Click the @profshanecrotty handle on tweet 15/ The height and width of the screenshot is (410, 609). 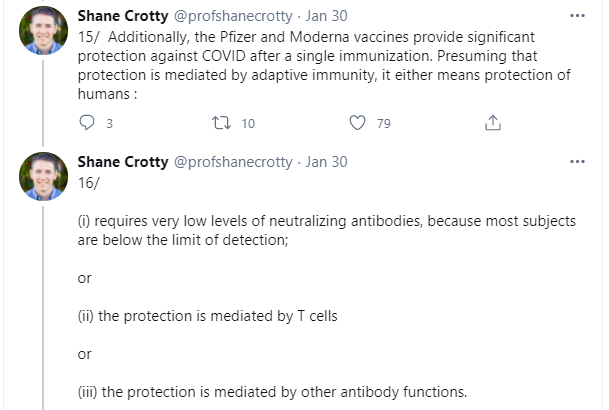(234, 17)
